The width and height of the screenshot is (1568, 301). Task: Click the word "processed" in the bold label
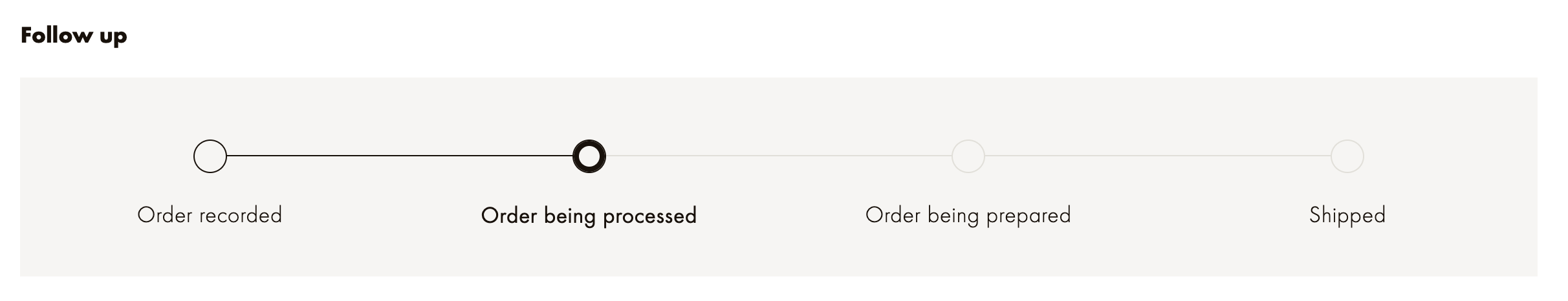649,216
